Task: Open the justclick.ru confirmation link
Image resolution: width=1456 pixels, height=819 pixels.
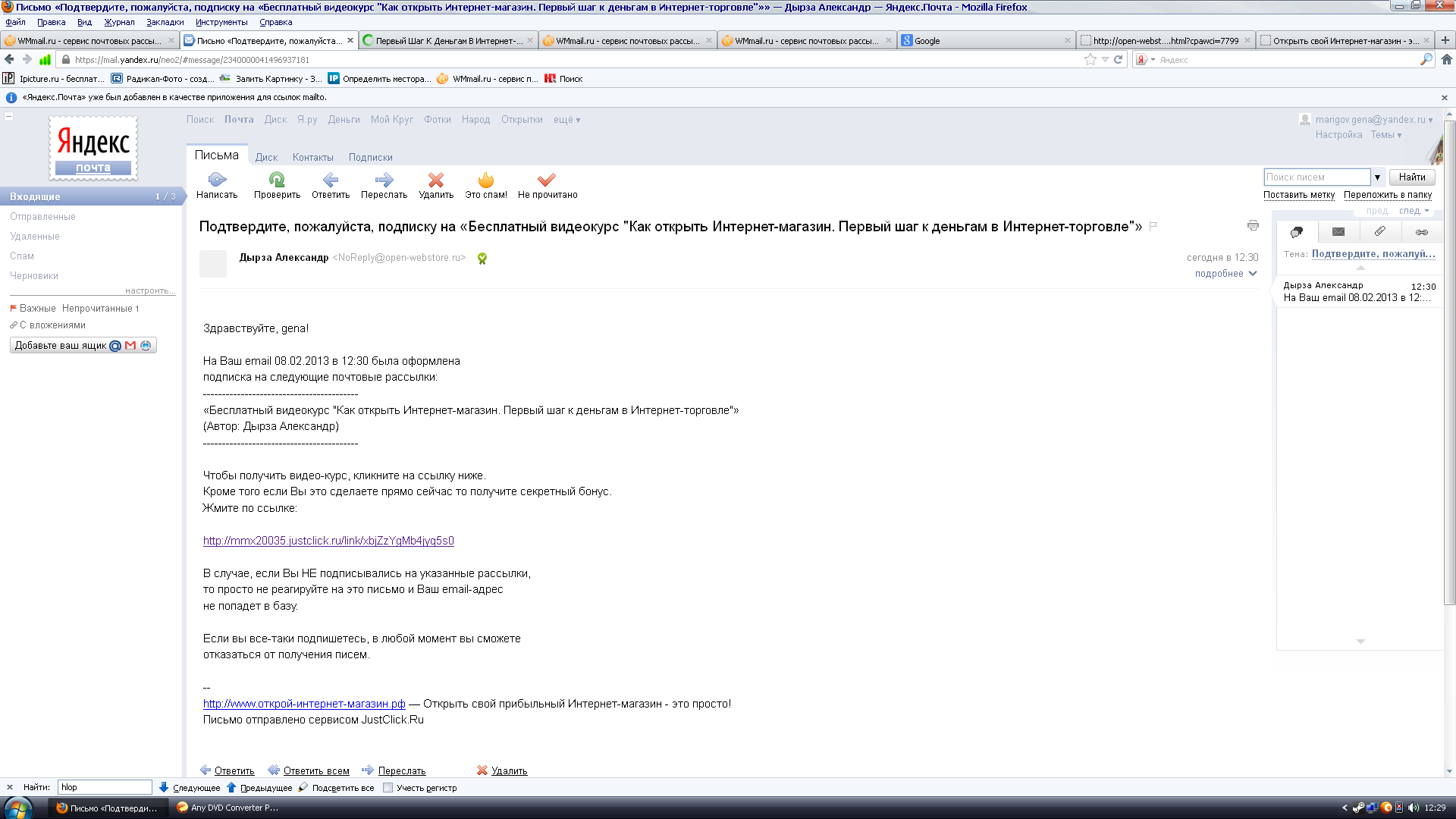Action: pyautogui.click(x=328, y=541)
